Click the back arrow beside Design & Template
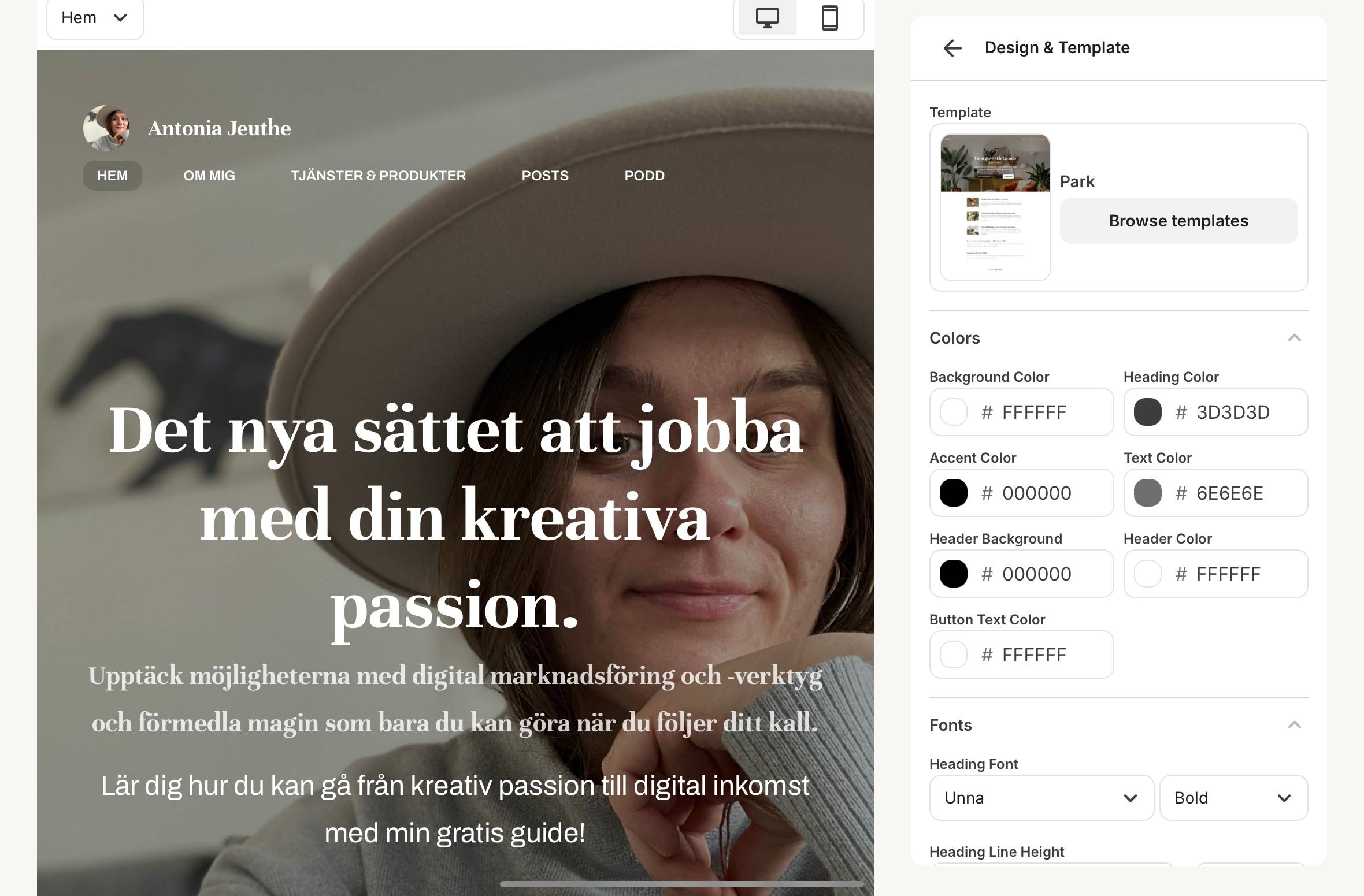1364x896 pixels. [952, 48]
